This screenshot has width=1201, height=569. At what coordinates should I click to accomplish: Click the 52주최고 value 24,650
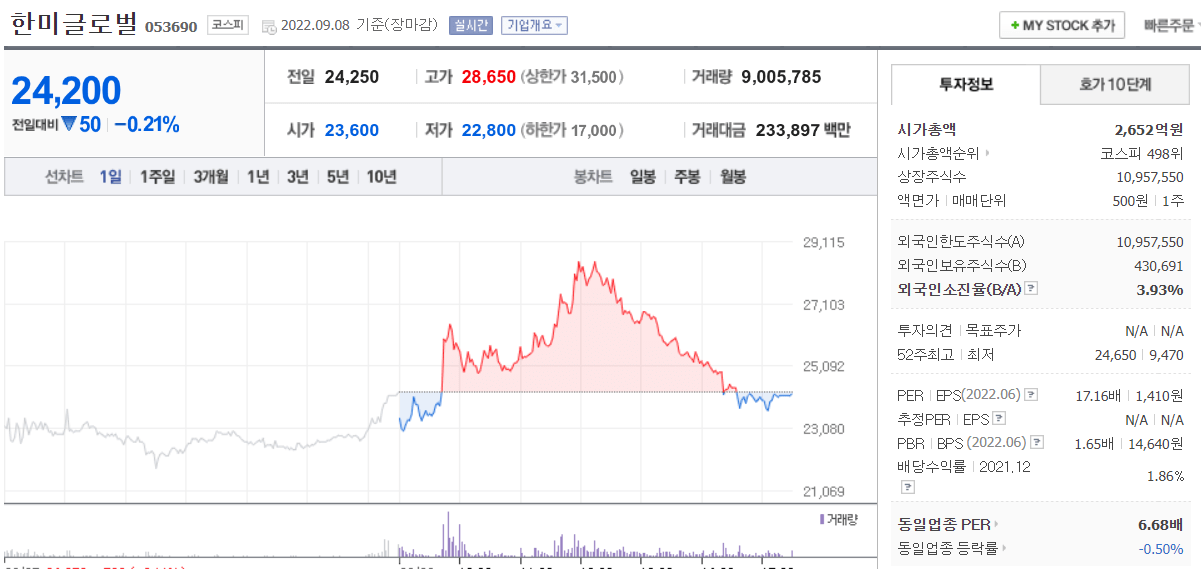point(1116,354)
